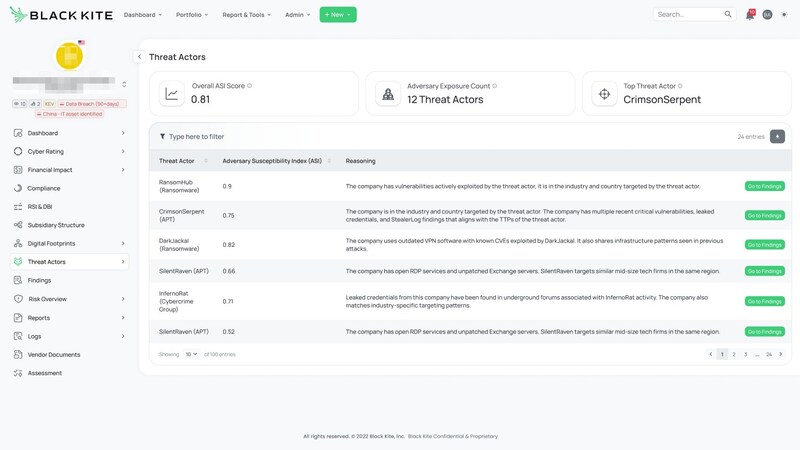
Task: Go to Findings for CrimsonSerpent row
Action: point(764,215)
